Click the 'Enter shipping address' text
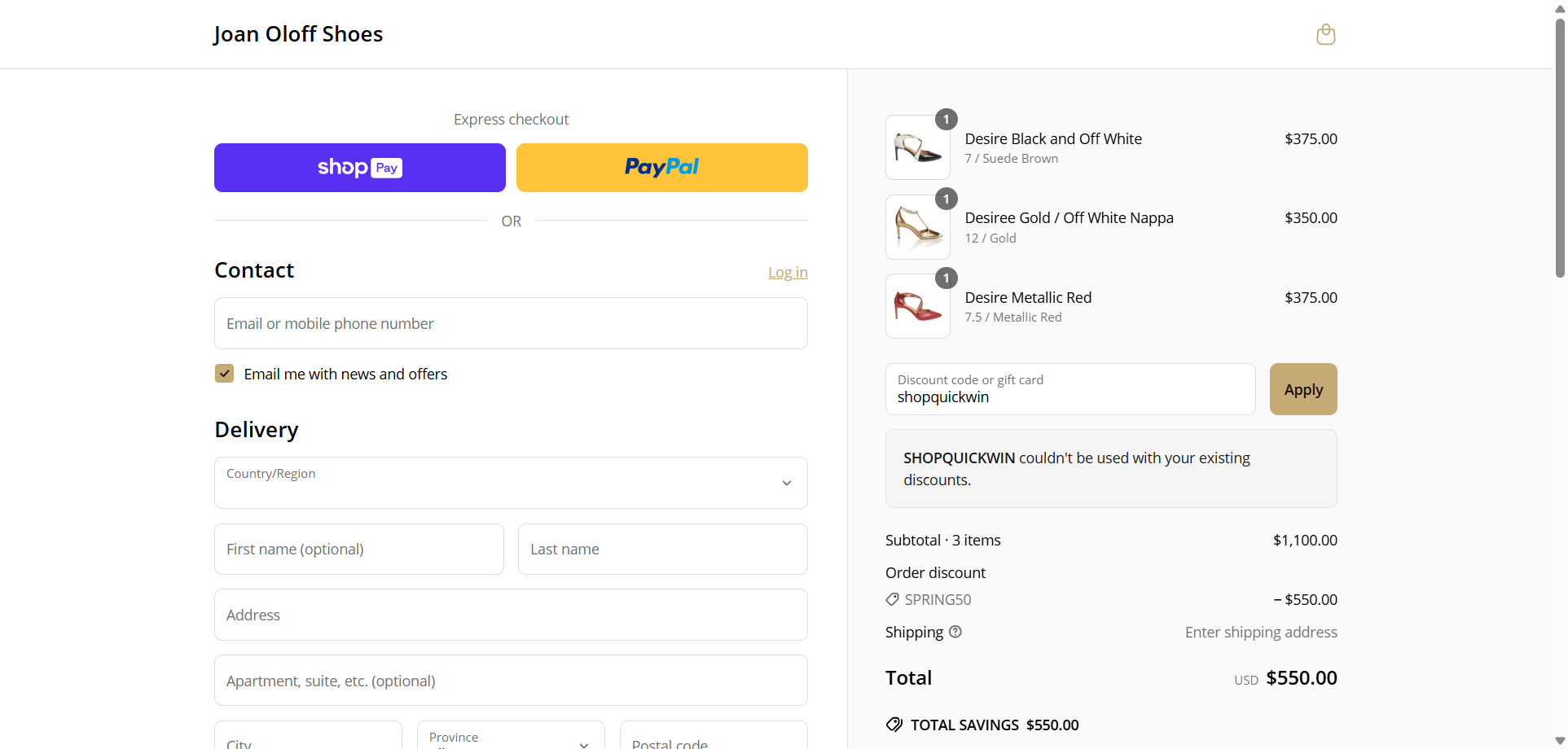1568x749 pixels. pos(1261,632)
